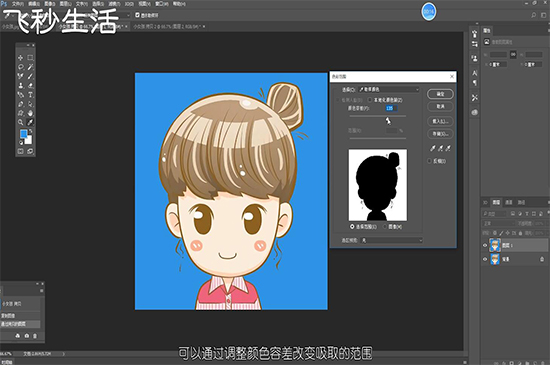Screen dimensions: 550x365
Task: Click the Fuzziness value input field
Action: tap(391, 108)
